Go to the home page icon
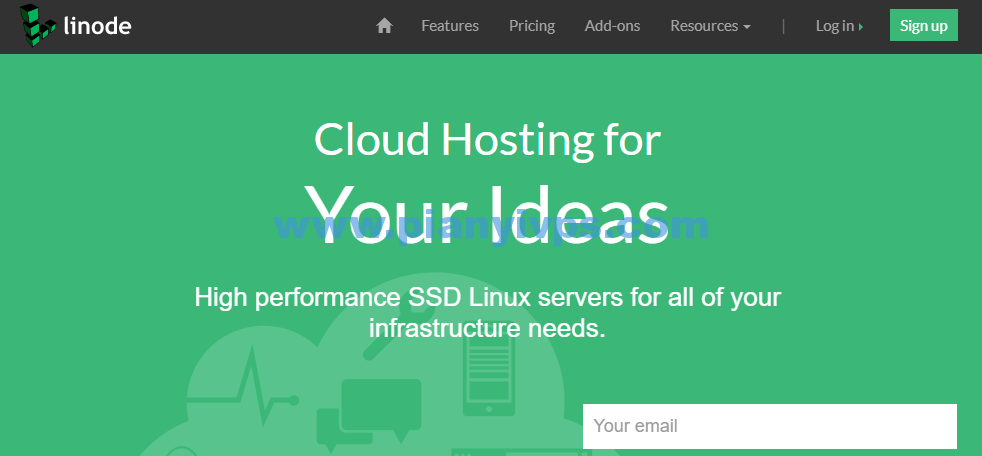 384,26
